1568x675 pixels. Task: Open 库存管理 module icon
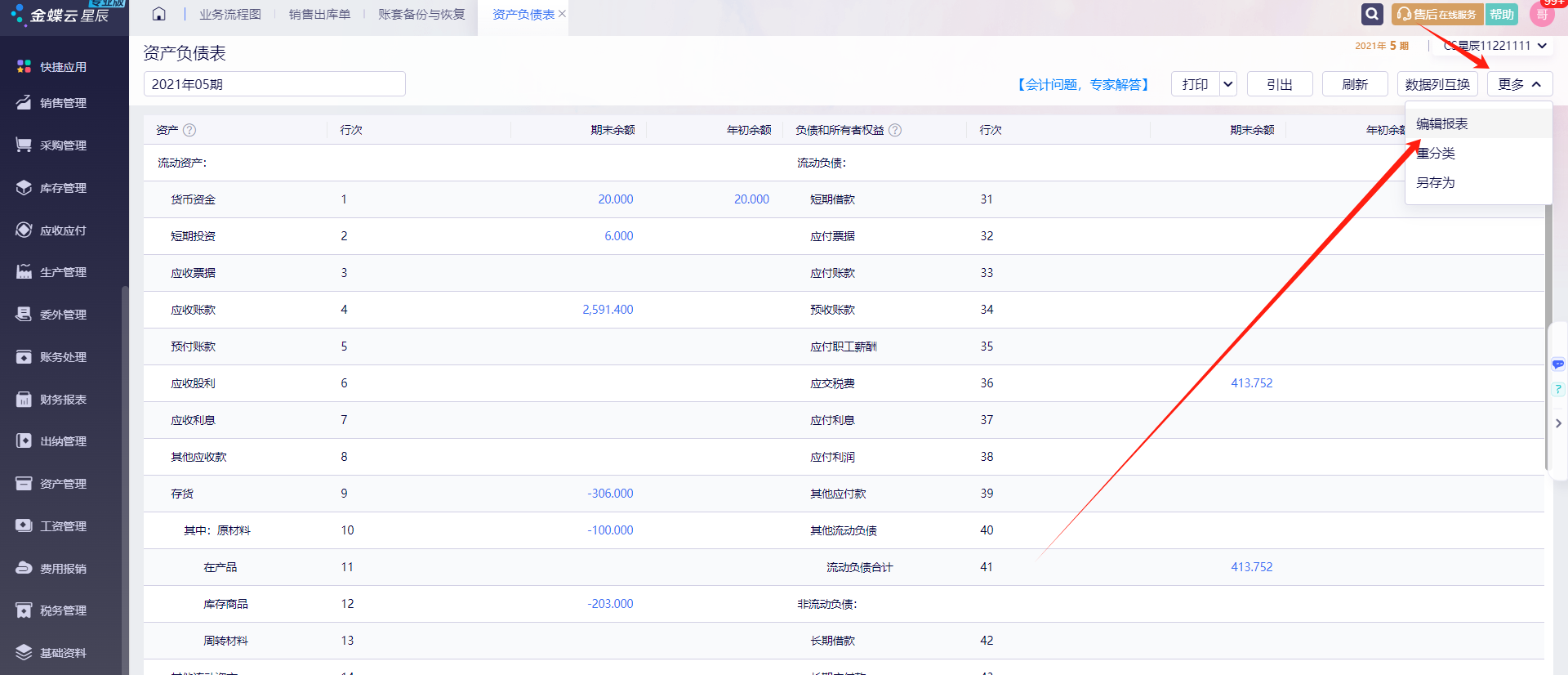[24, 188]
